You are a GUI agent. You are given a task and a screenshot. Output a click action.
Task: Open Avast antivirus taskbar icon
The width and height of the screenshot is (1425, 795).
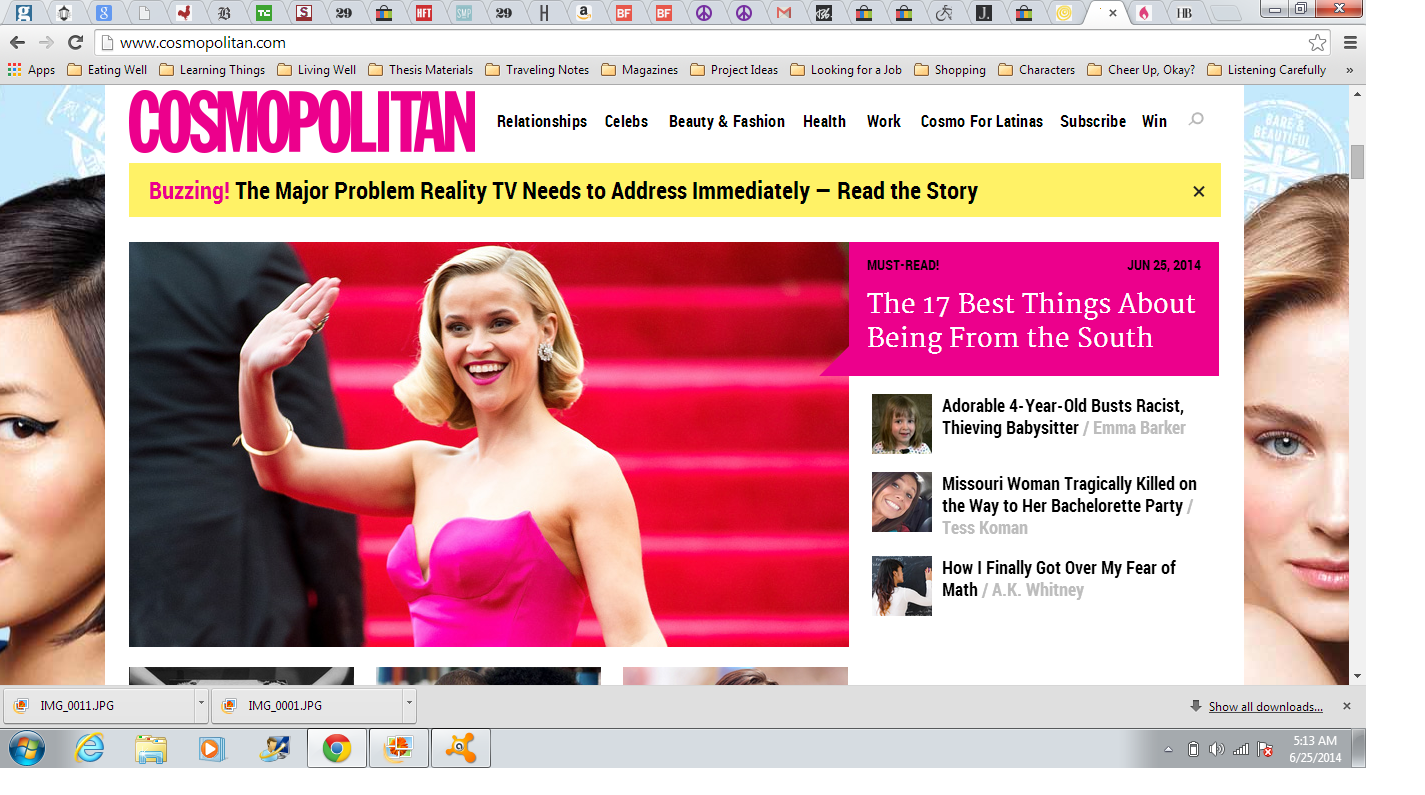point(460,748)
